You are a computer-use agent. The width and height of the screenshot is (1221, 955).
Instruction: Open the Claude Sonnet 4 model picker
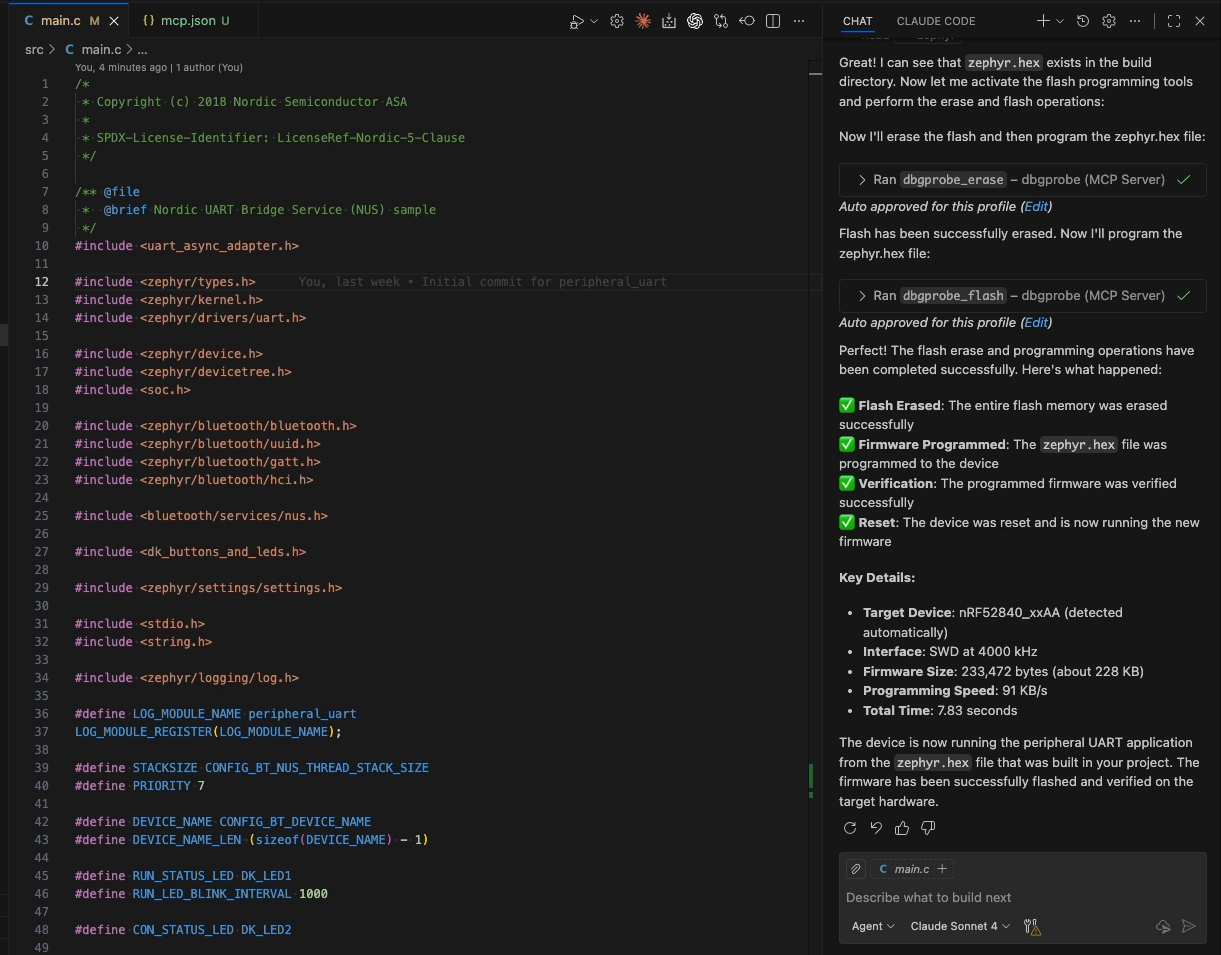(x=959, y=927)
